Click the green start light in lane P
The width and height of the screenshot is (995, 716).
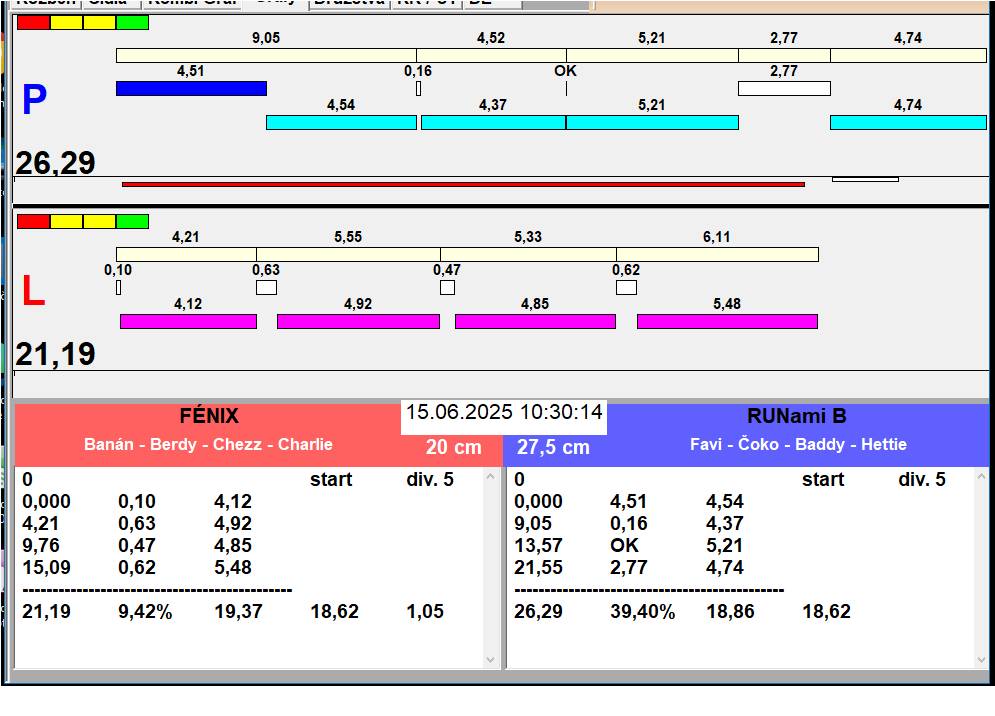132,22
